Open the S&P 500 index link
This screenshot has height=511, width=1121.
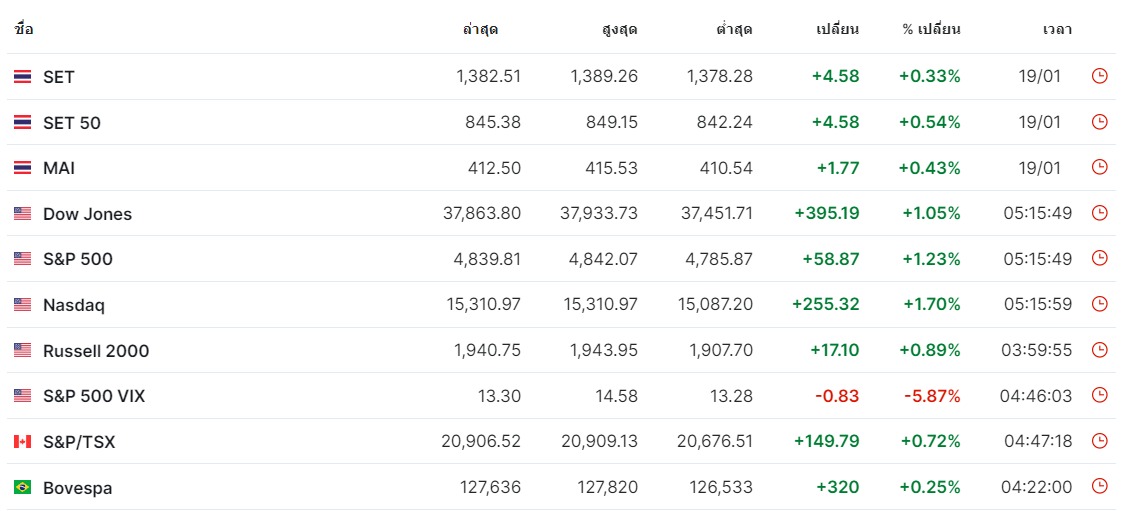(x=78, y=259)
